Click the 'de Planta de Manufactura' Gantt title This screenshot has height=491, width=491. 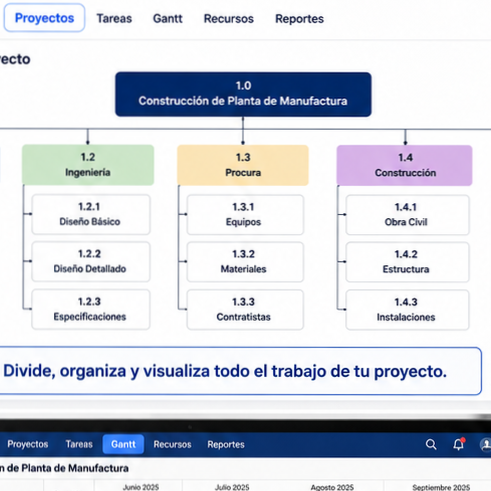point(68,468)
